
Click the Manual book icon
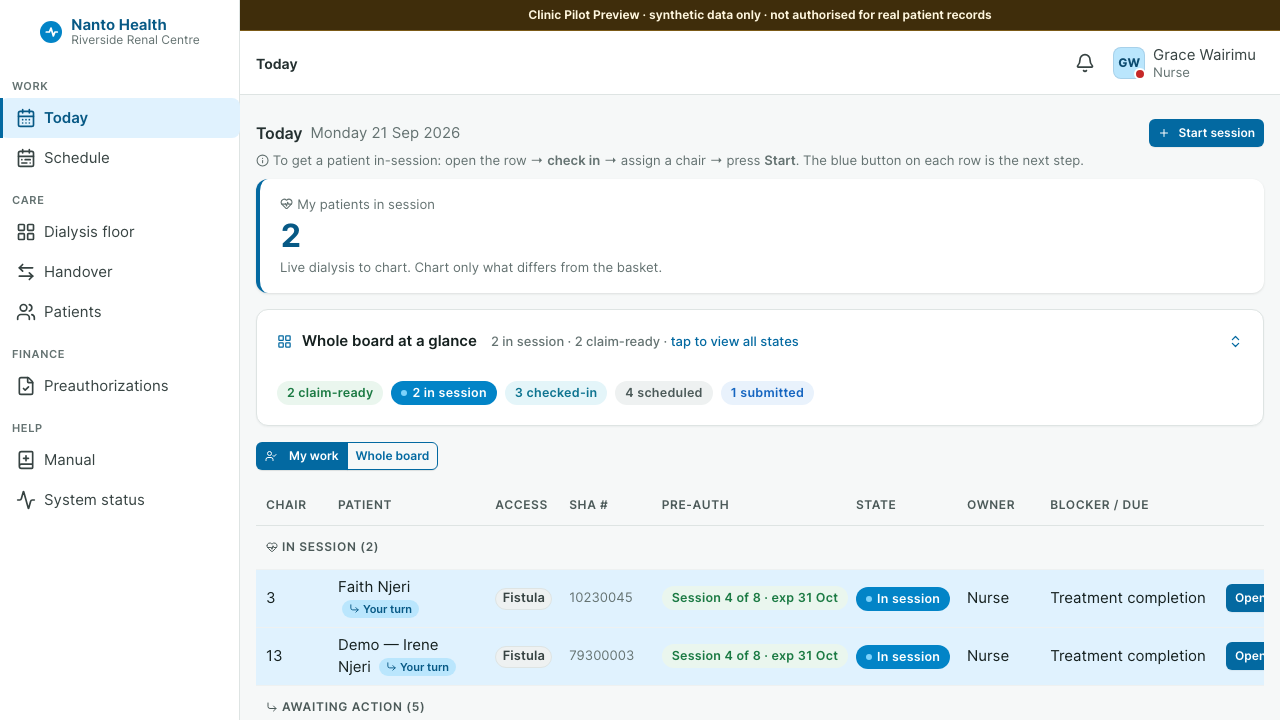tap(26, 460)
